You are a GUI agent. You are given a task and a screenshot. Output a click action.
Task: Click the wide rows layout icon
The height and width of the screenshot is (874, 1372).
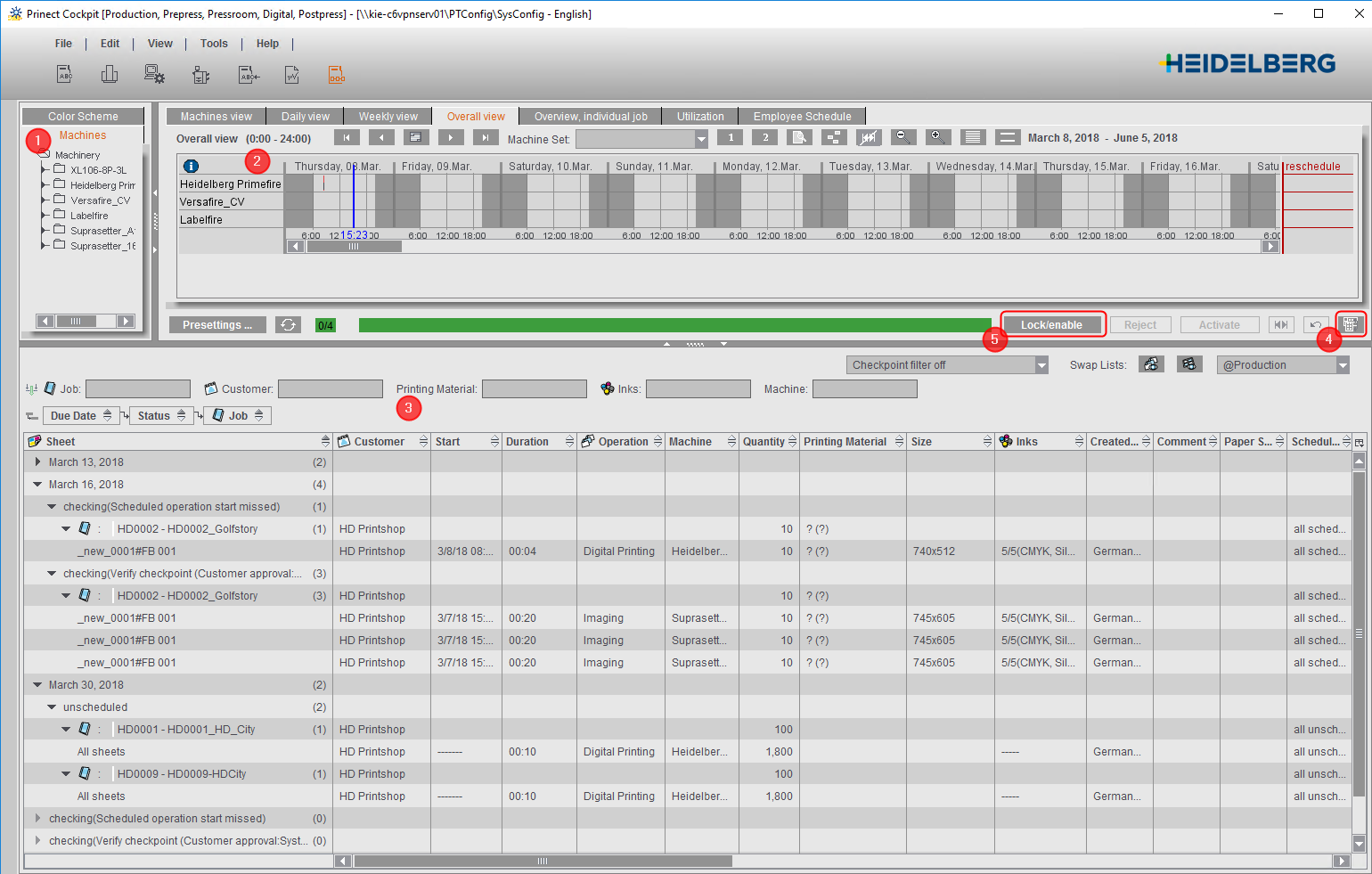point(1008,137)
